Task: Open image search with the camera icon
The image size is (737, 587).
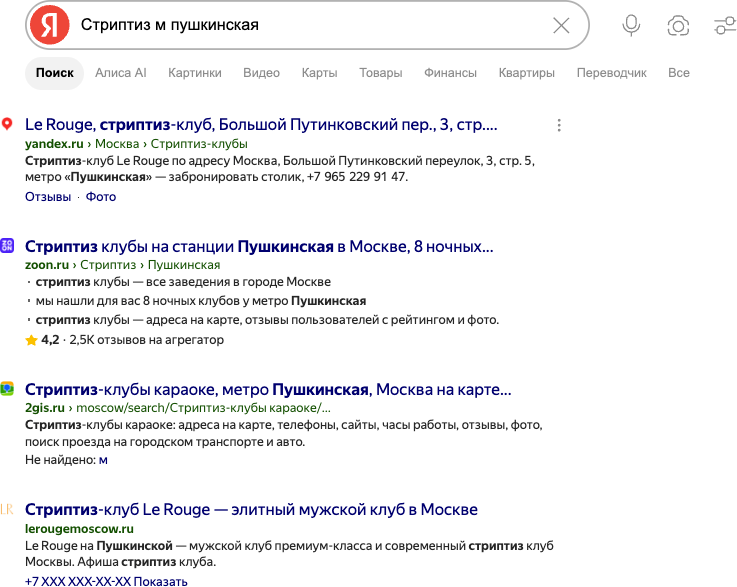Action: [x=678, y=25]
